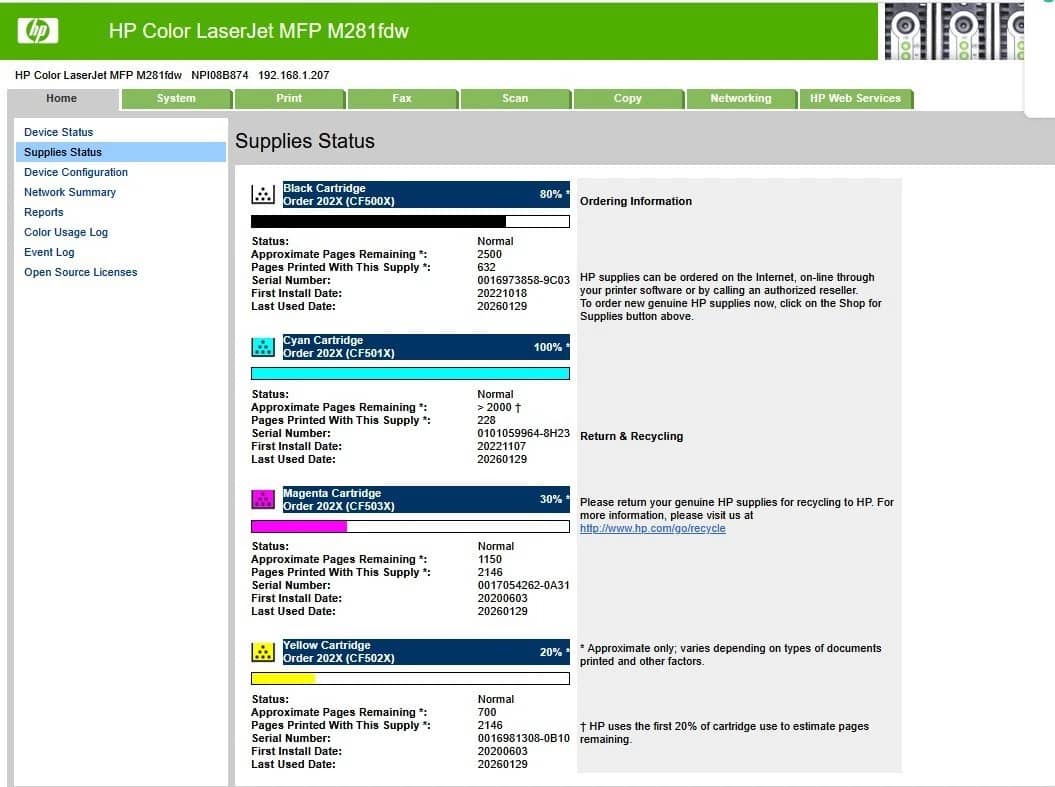Image resolution: width=1055 pixels, height=787 pixels.
Task: Click the Return & Recycling heading
Action: click(631, 436)
